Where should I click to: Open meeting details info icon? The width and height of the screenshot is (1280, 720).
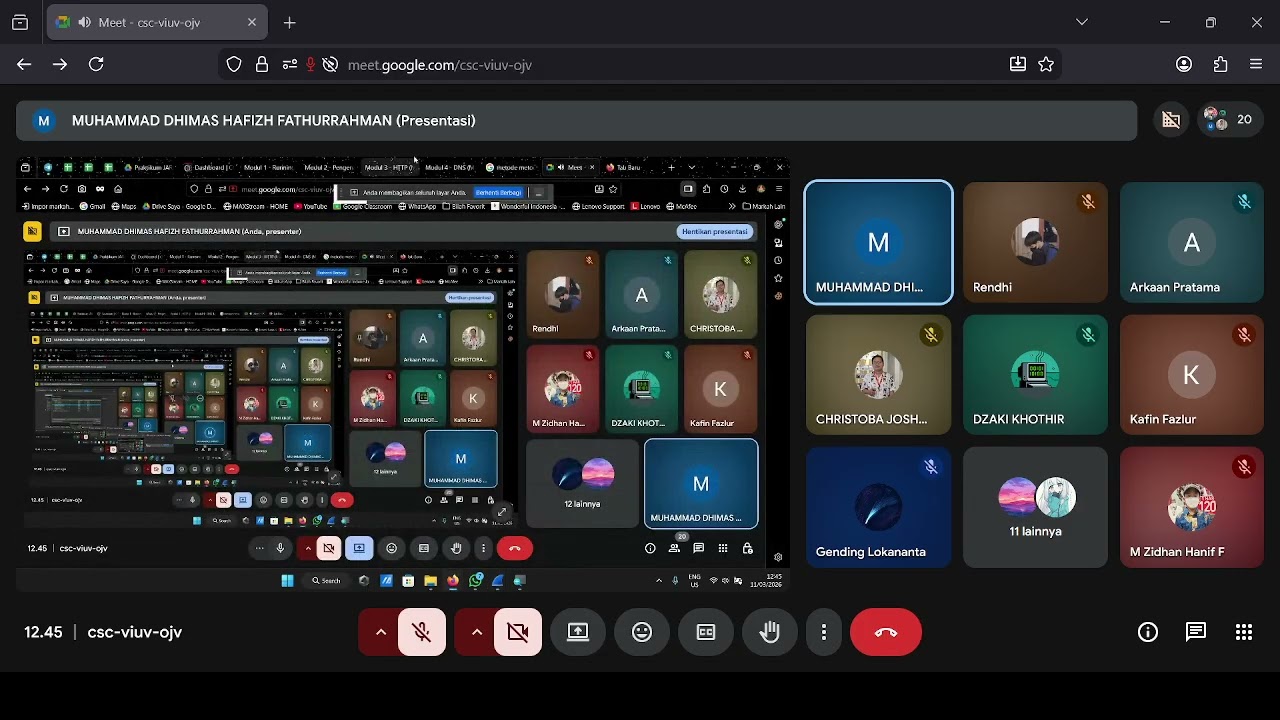[1148, 632]
